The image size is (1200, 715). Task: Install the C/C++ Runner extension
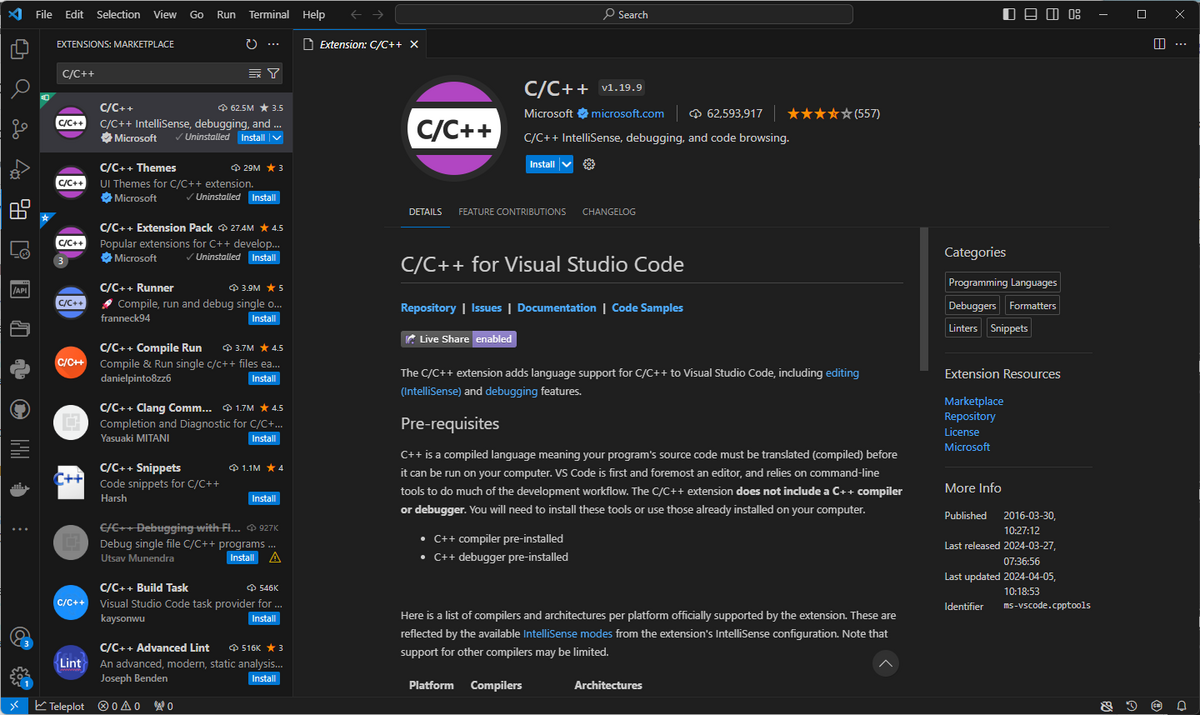264,318
